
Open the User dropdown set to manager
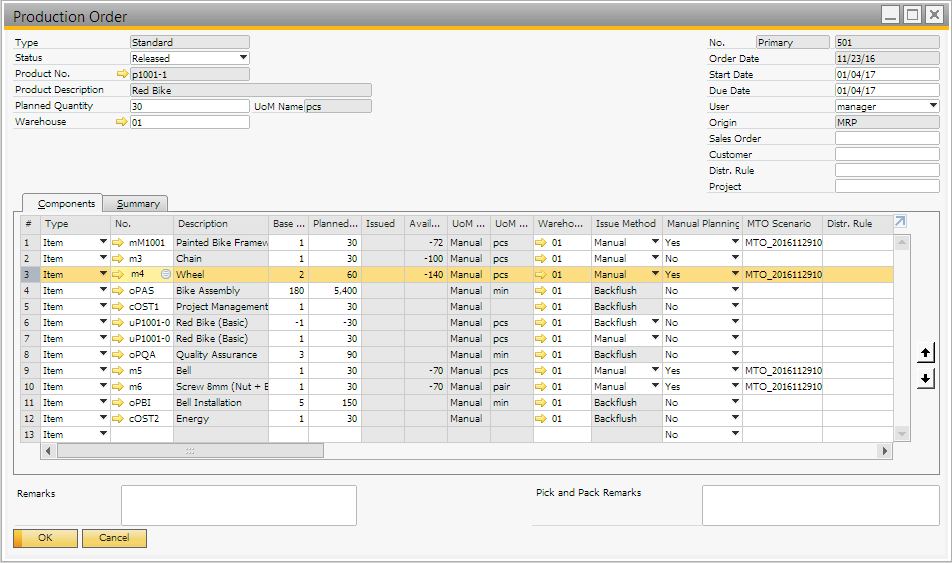point(933,106)
